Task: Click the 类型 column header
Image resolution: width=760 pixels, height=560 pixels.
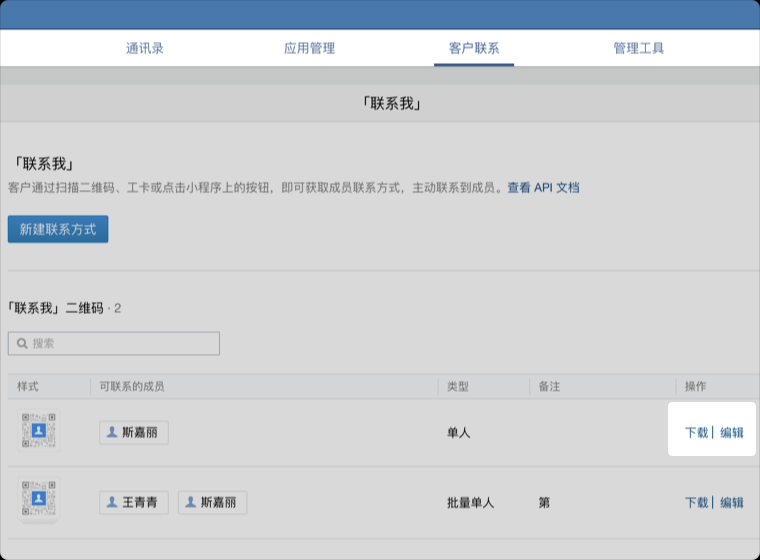Action: click(x=458, y=386)
